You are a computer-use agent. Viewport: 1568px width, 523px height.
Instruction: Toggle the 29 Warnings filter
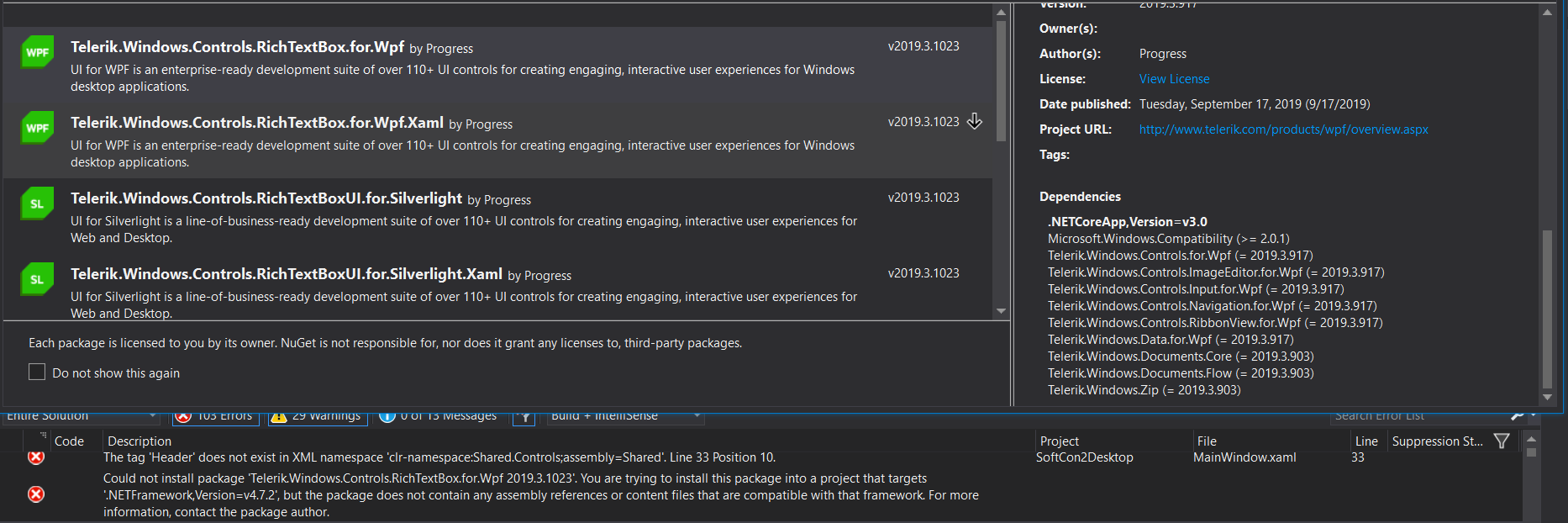(x=317, y=416)
